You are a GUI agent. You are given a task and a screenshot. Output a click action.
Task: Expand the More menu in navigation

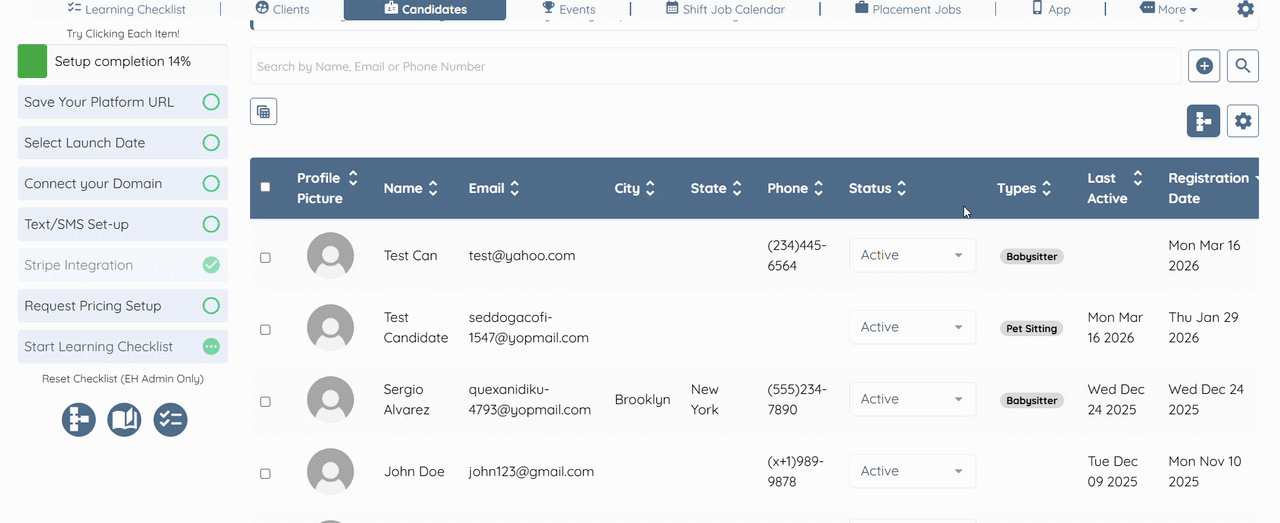click(1168, 9)
